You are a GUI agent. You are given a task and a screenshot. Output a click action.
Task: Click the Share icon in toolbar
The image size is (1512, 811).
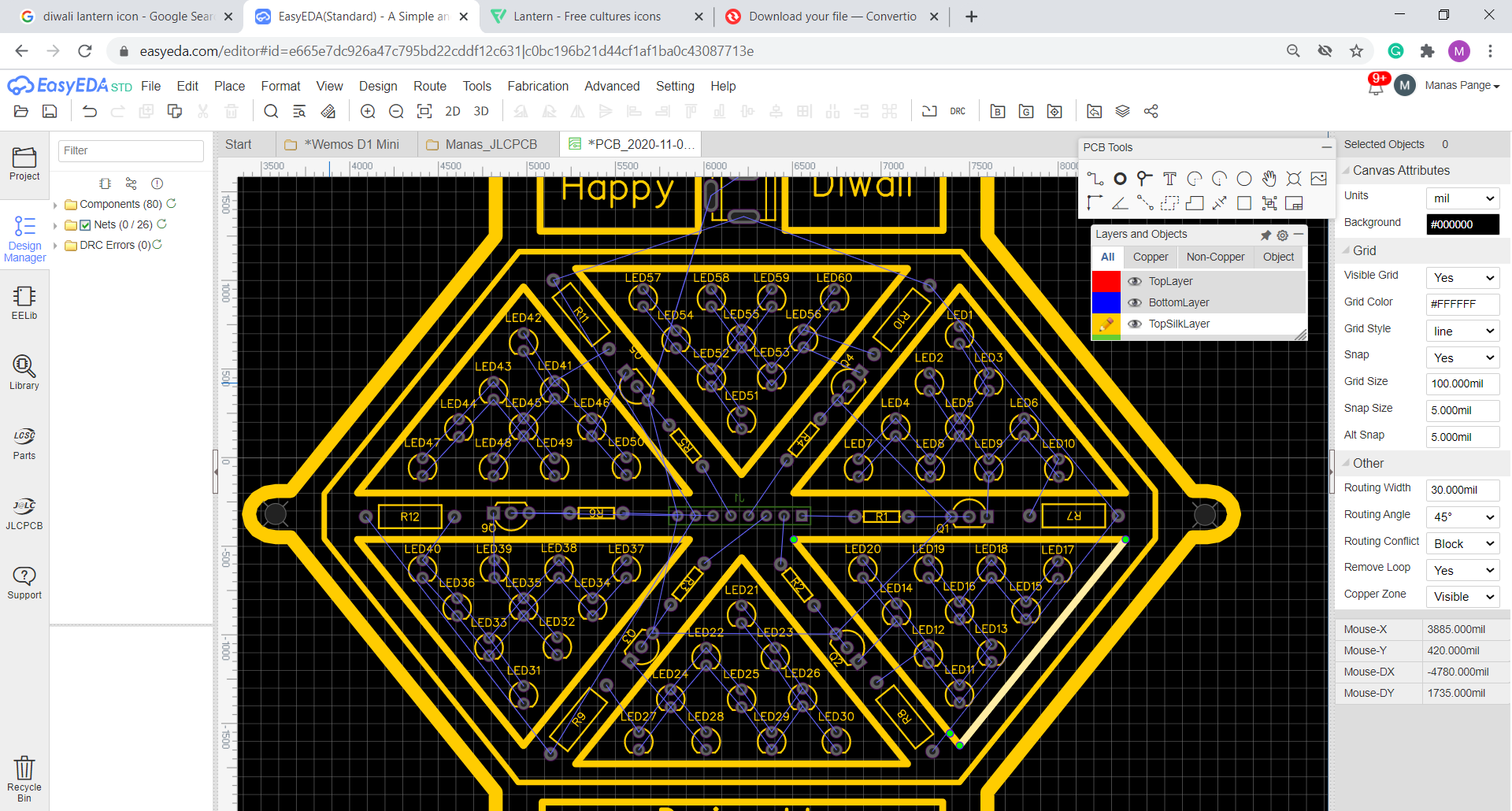pyautogui.click(x=1151, y=111)
